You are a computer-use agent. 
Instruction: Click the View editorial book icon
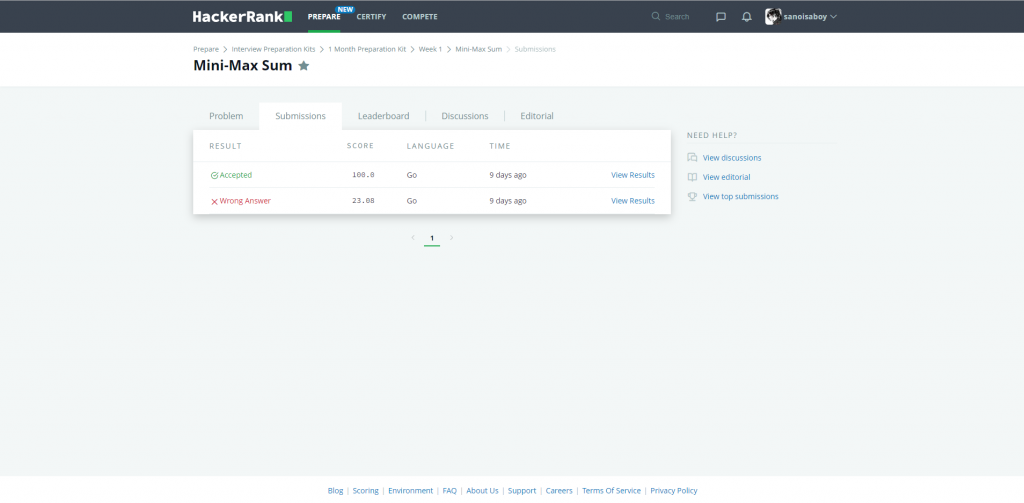(x=692, y=177)
